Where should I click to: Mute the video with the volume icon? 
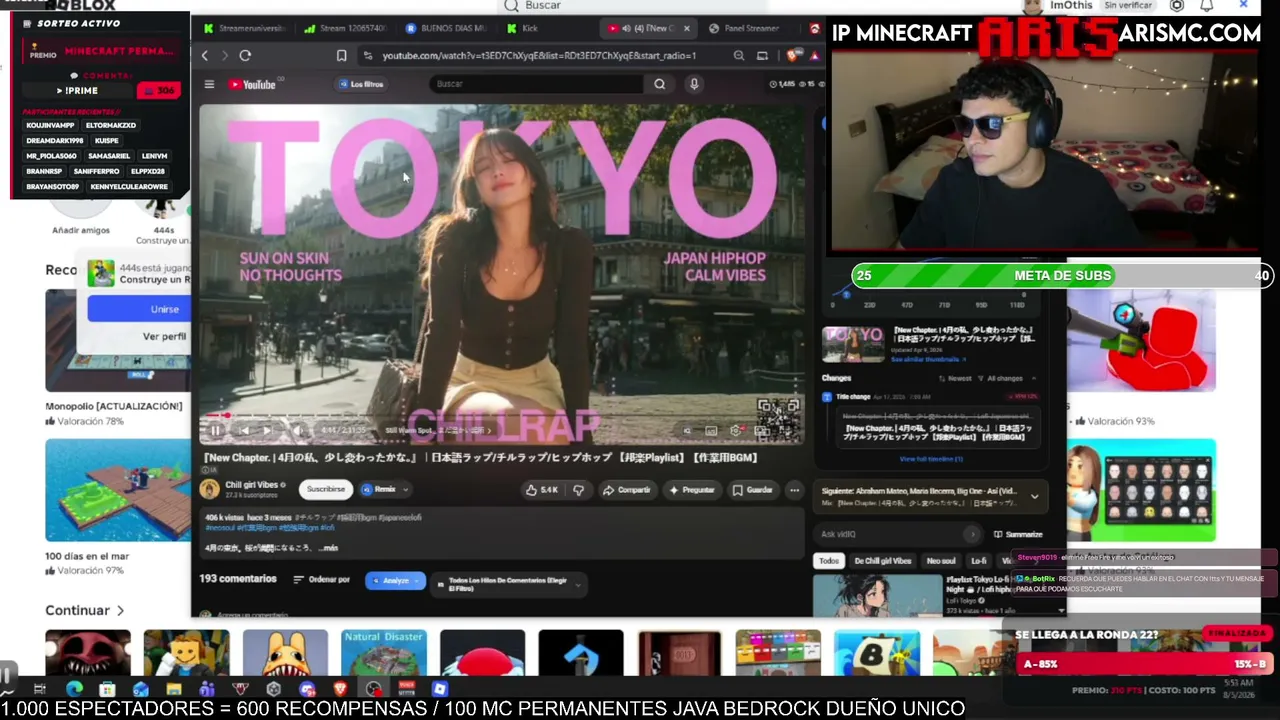click(x=298, y=431)
